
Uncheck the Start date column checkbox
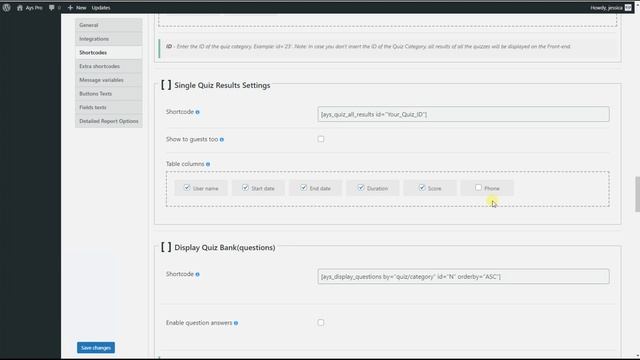(245, 188)
